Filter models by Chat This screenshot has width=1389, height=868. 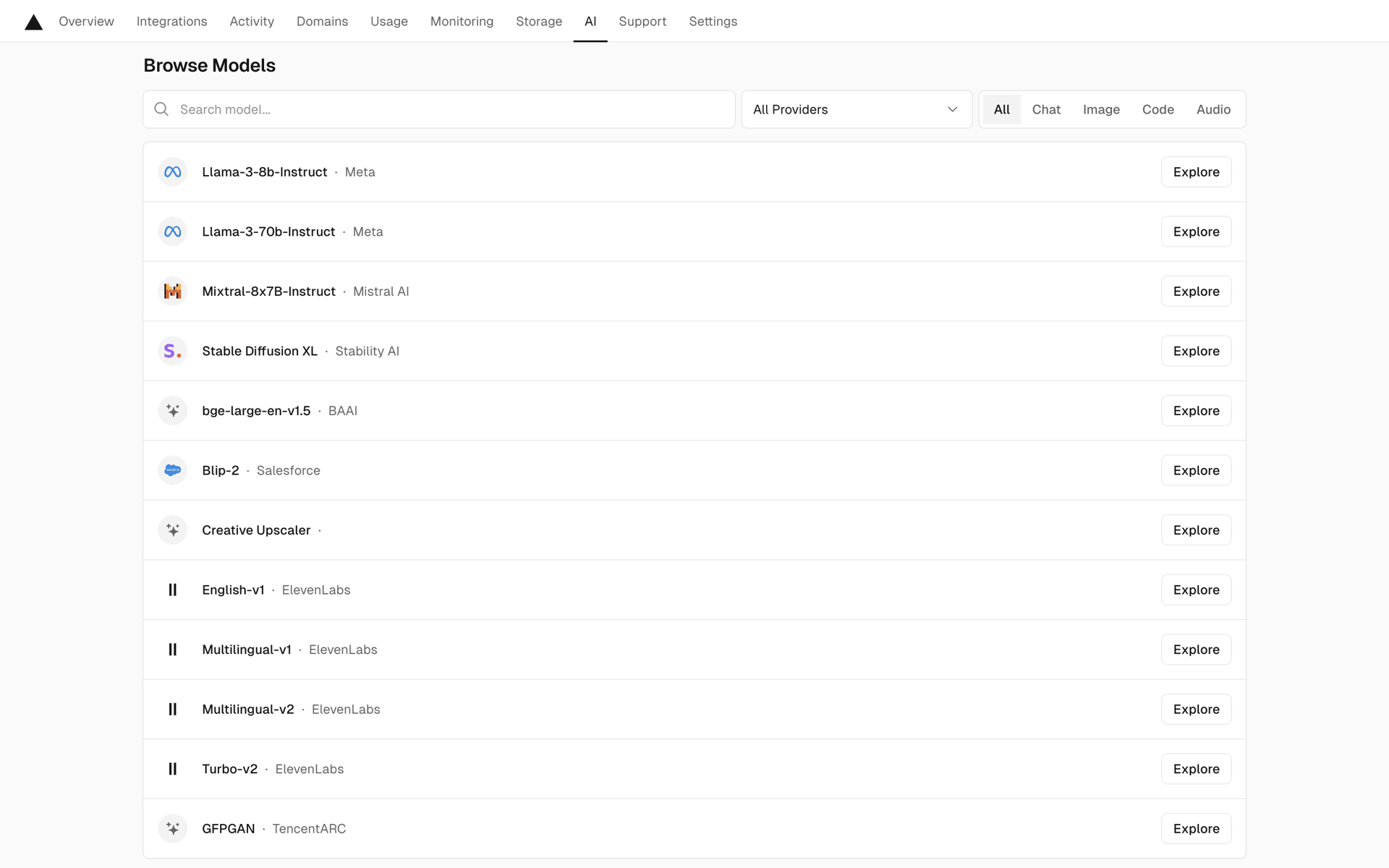(x=1046, y=109)
